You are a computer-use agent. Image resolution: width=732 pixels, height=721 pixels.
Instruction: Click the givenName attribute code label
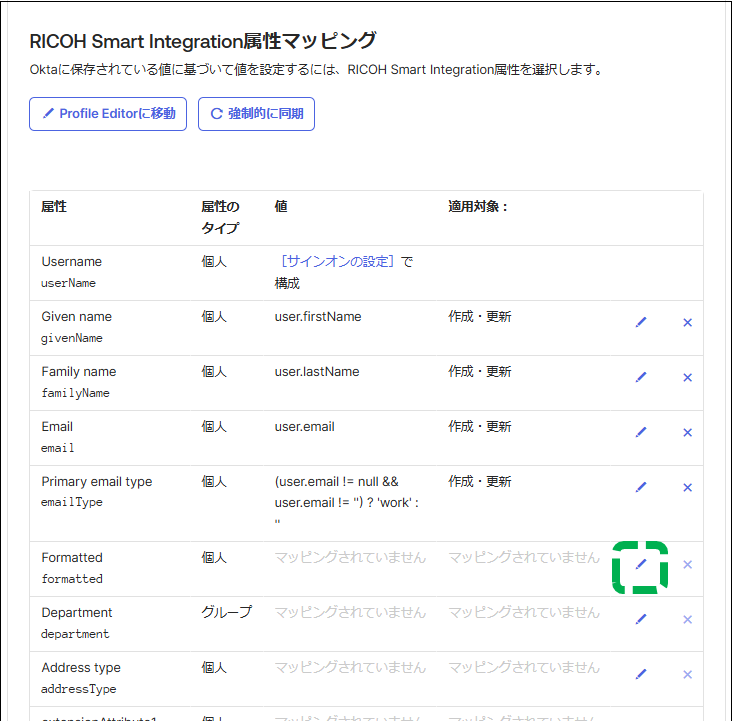point(72,338)
